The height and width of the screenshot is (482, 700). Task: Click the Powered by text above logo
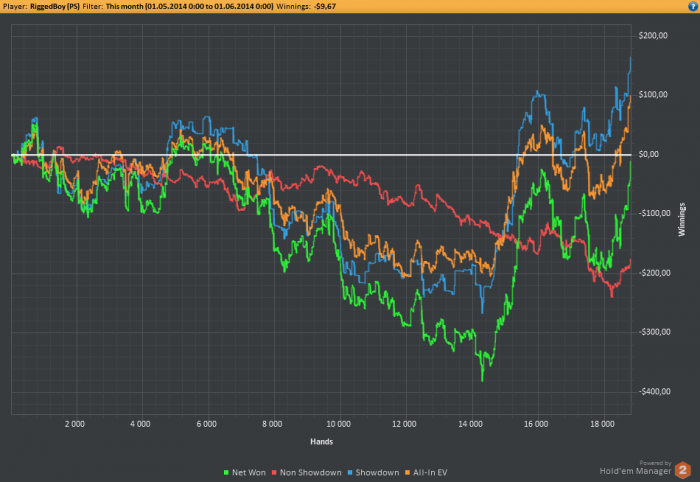pyautogui.click(x=655, y=463)
